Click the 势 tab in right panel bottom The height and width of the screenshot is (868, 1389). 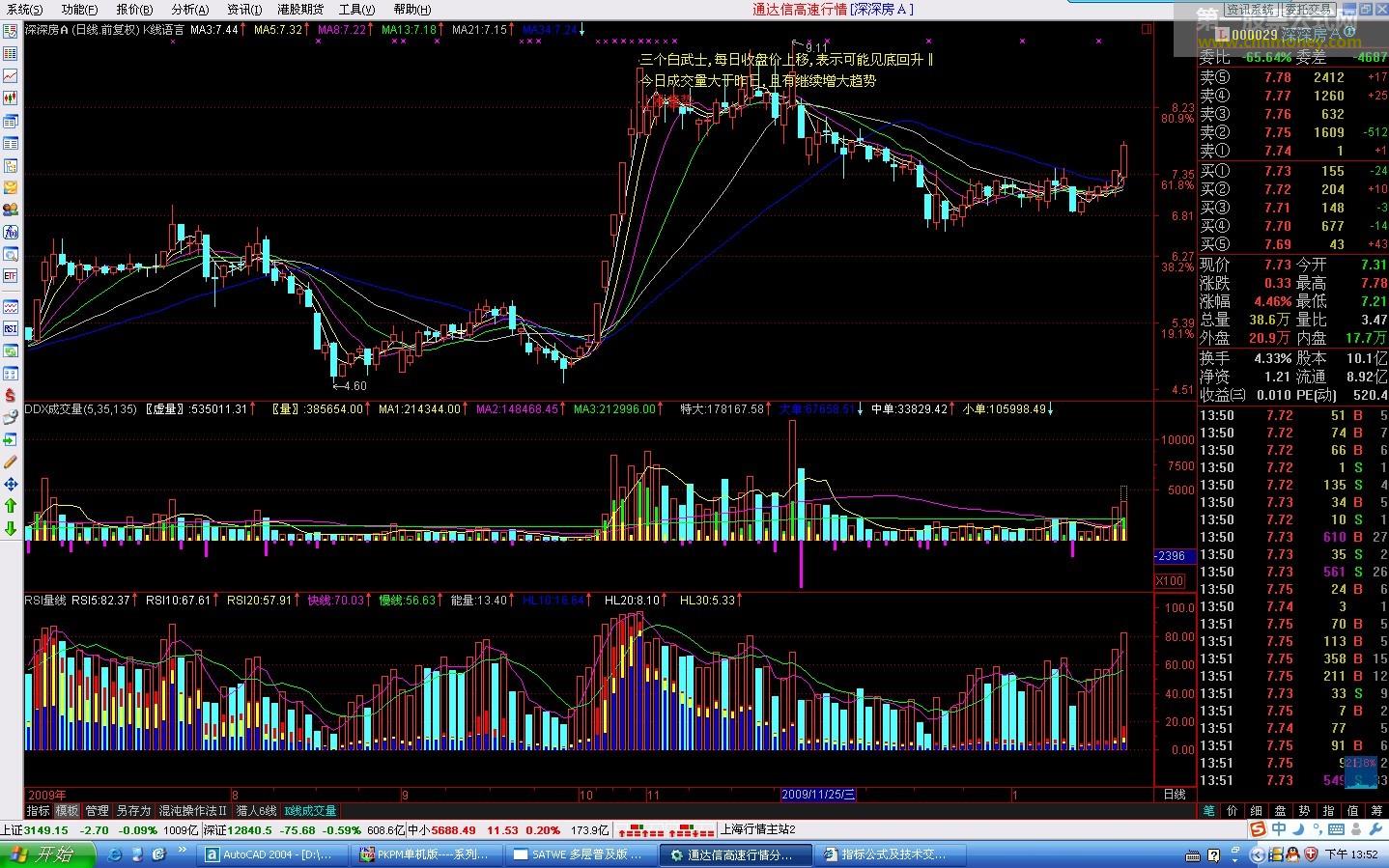(x=1305, y=811)
